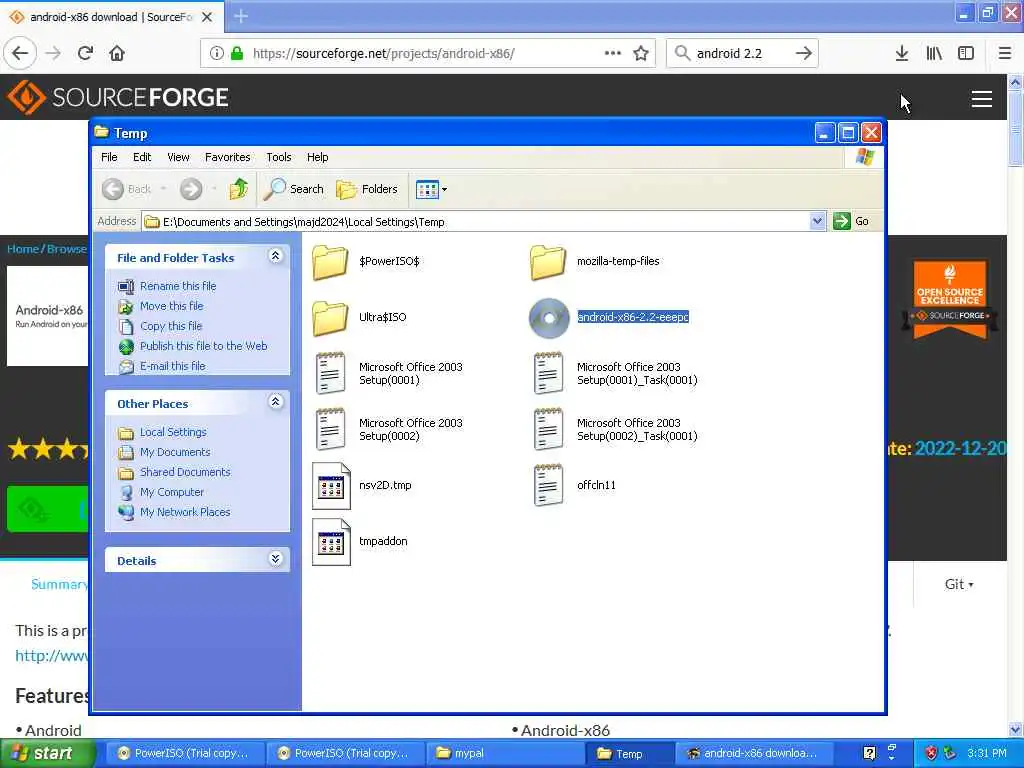Go to Local Settings in Other Places
Image resolution: width=1024 pixels, height=768 pixels.
[172, 432]
